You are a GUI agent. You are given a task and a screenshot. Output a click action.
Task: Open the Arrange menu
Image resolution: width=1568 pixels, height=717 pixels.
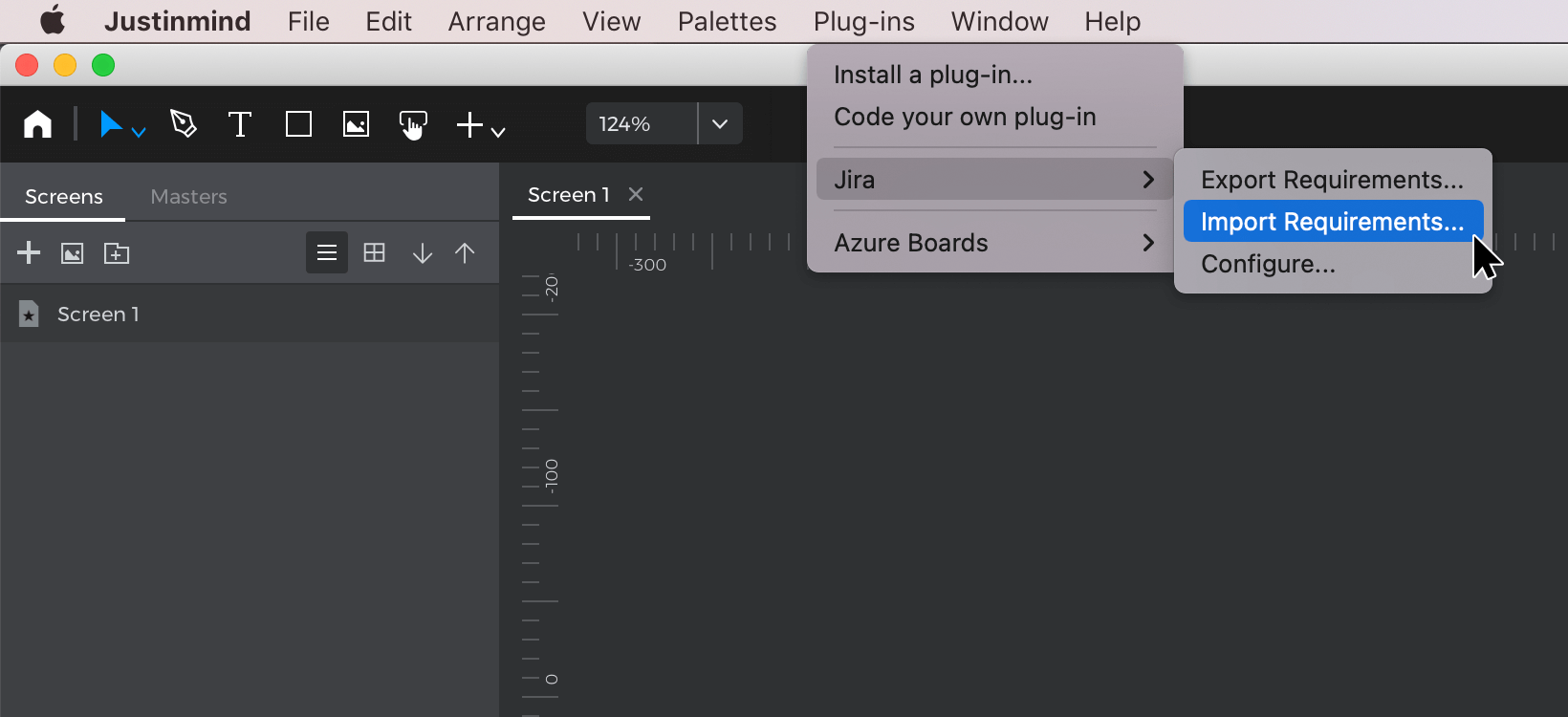pos(496,21)
